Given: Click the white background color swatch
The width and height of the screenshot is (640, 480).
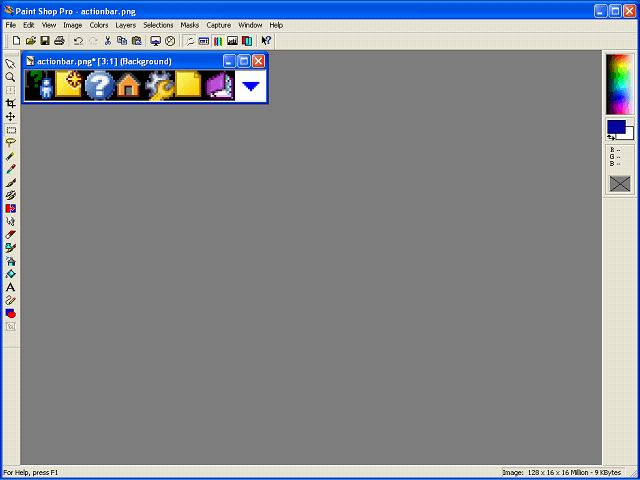Looking at the screenshot, I should click(x=629, y=134).
